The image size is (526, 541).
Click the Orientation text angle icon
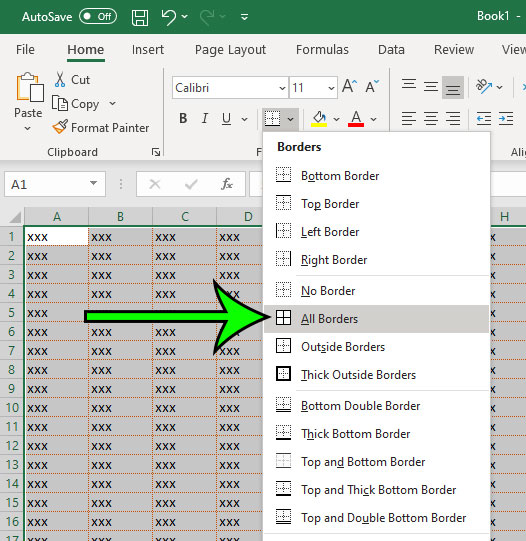click(x=484, y=86)
